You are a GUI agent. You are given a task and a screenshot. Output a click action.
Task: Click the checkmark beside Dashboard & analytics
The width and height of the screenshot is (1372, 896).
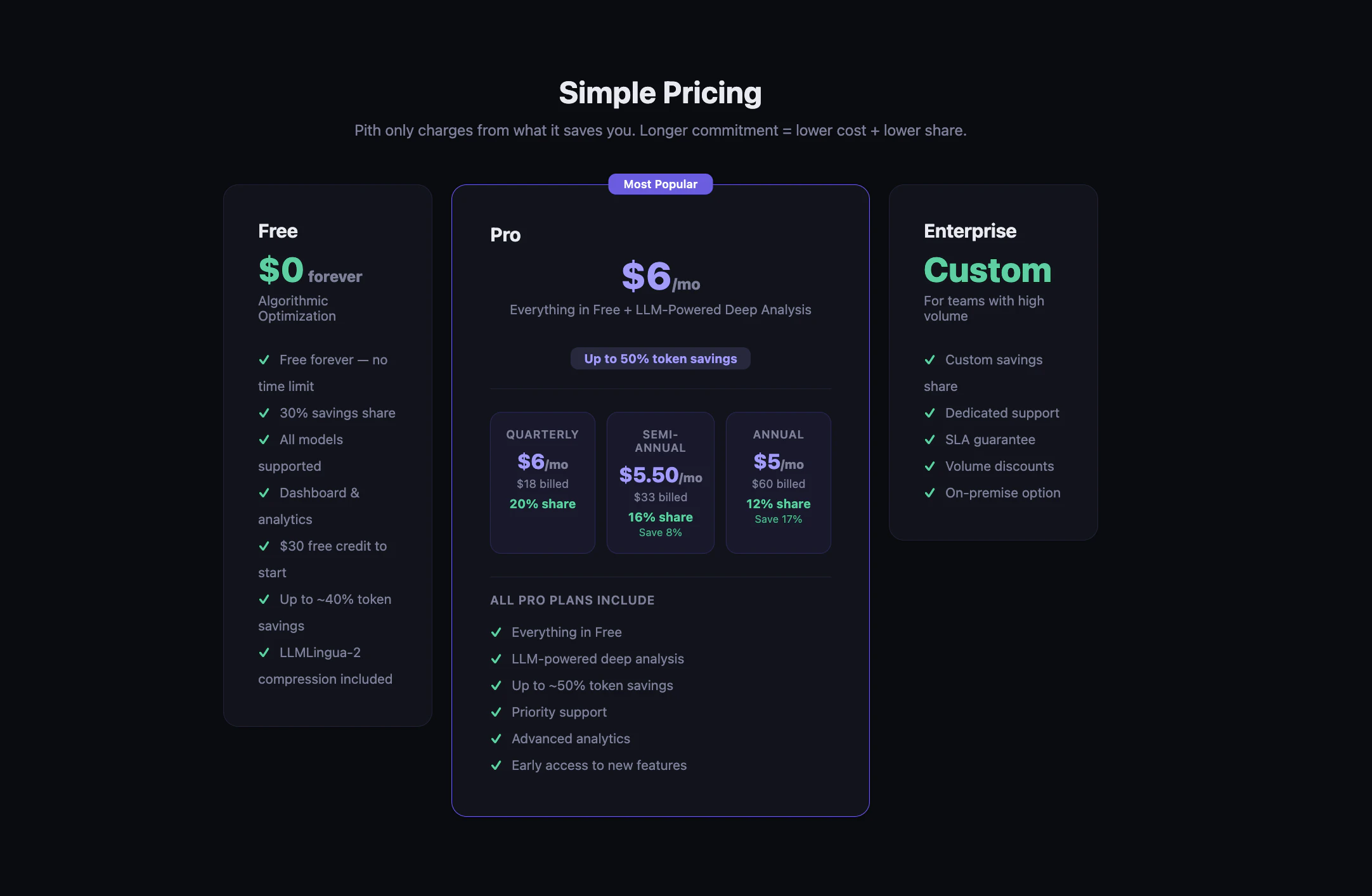click(x=265, y=493)
